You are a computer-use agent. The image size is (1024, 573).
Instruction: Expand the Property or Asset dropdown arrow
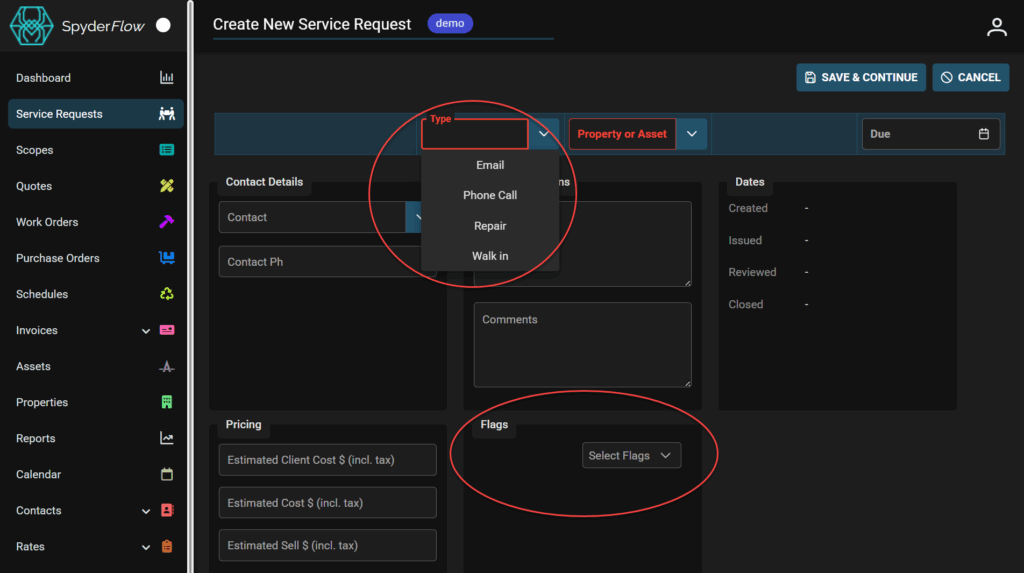tap(691, 134)
